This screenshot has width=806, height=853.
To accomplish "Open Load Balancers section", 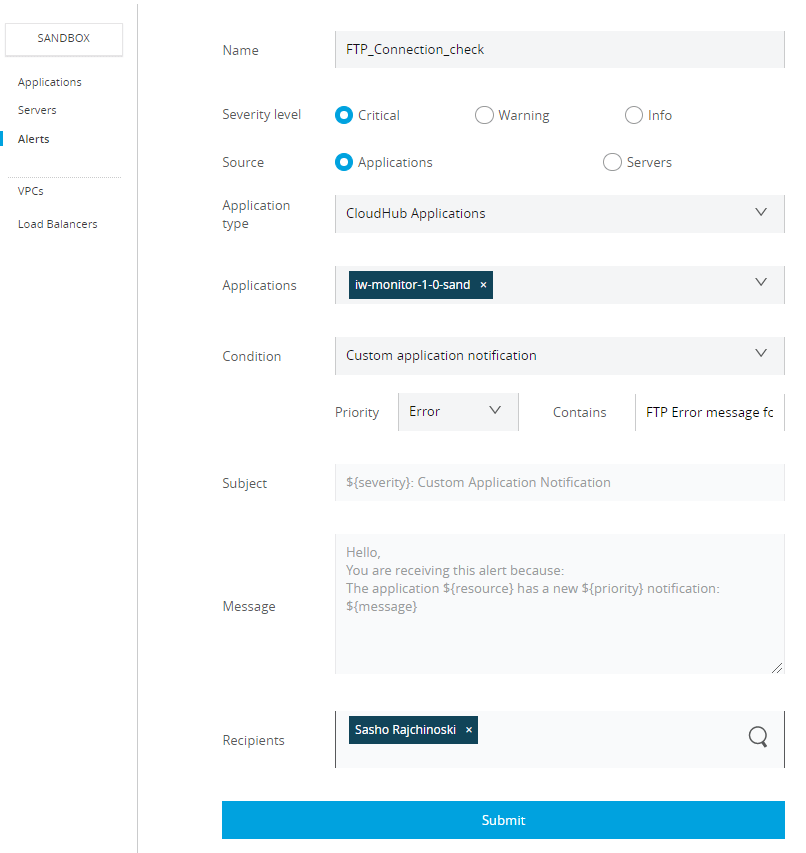I will (58, 224).
